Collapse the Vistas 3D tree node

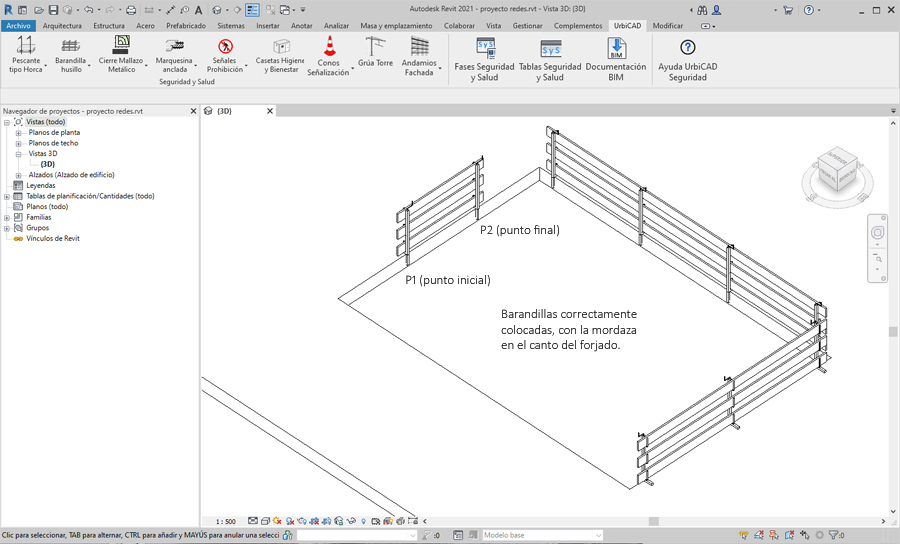pyautogui.click(x=18, y=154)
